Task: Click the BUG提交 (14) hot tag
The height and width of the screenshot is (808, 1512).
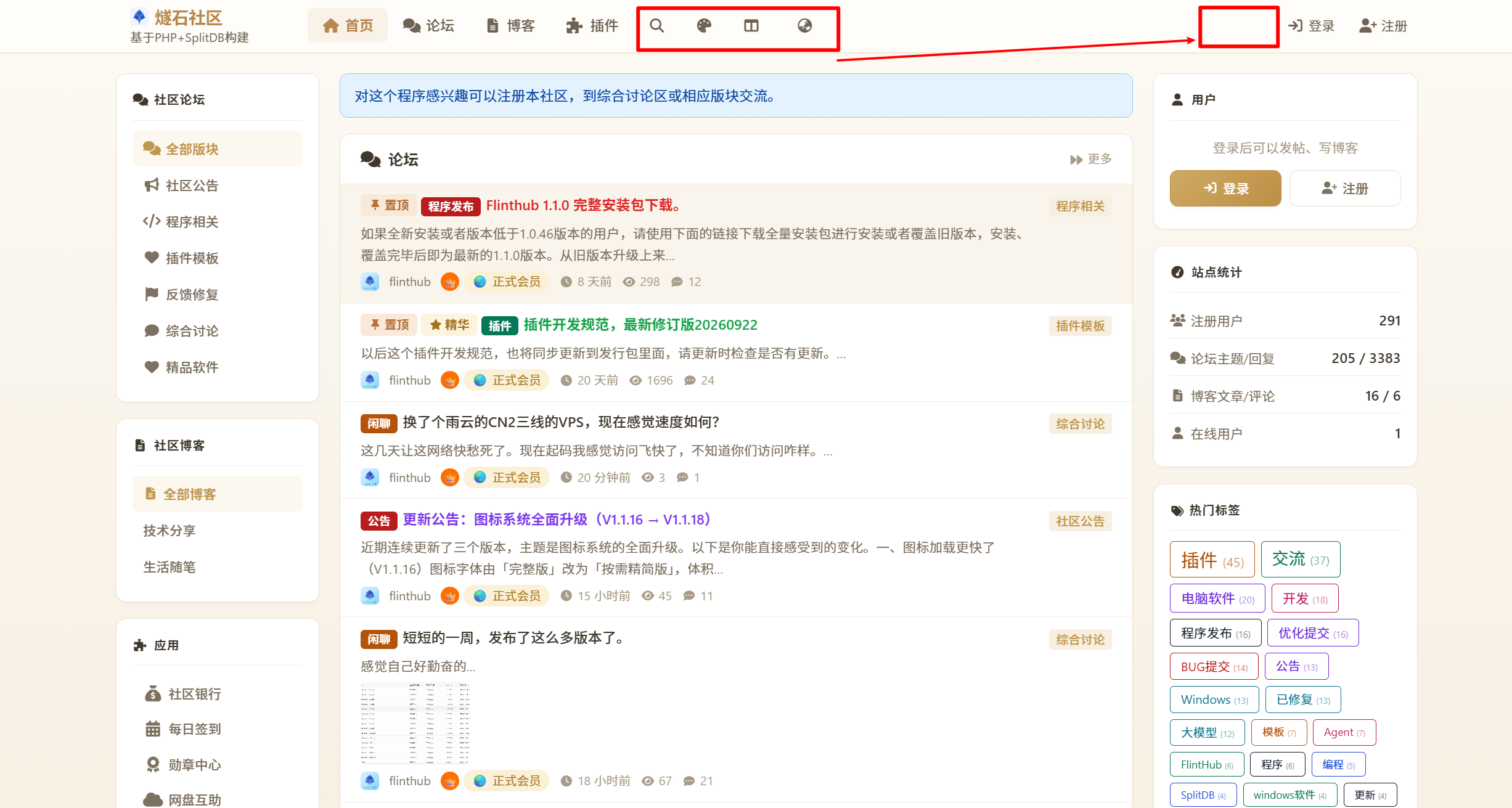Action: coord(1214,667)
